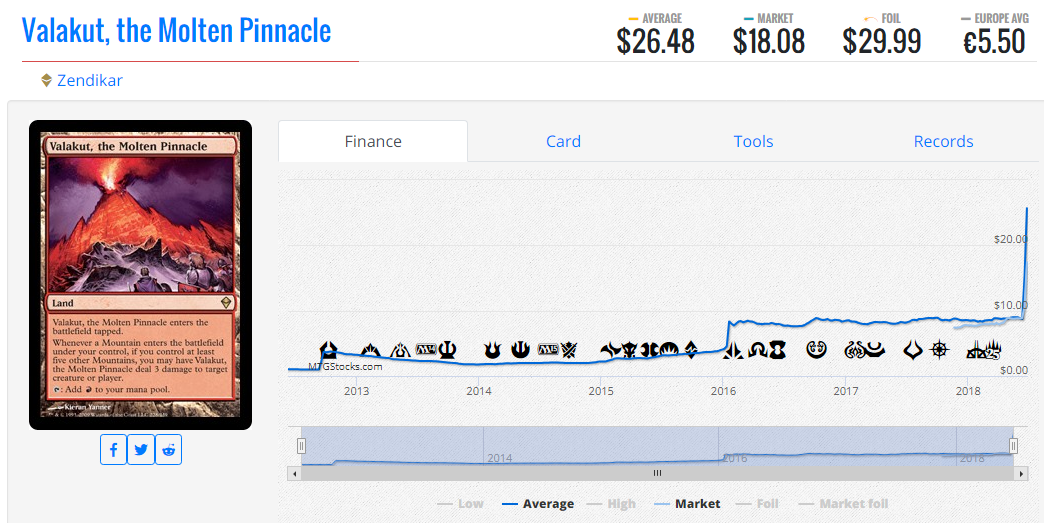
Task: Share card on Facebook
Action: (x=113, y=450)
